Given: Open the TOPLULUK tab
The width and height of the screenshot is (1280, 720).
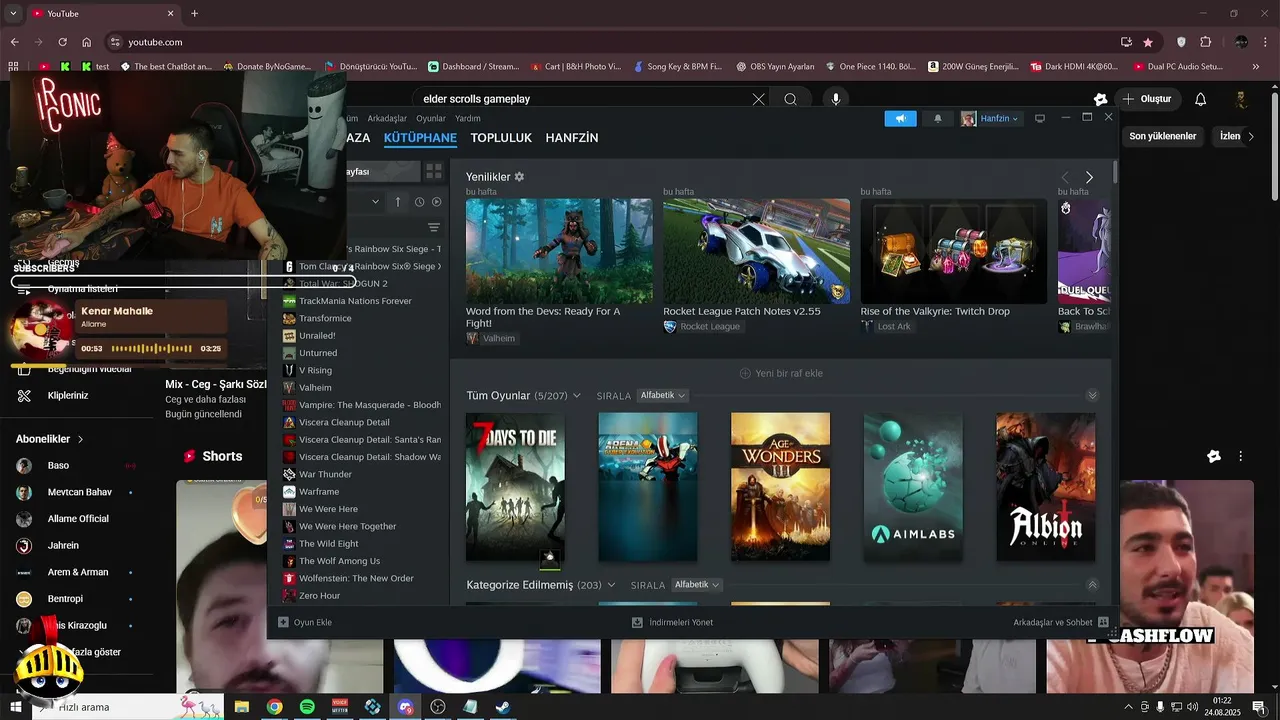Looking at the screenshot, I should 501,138.
